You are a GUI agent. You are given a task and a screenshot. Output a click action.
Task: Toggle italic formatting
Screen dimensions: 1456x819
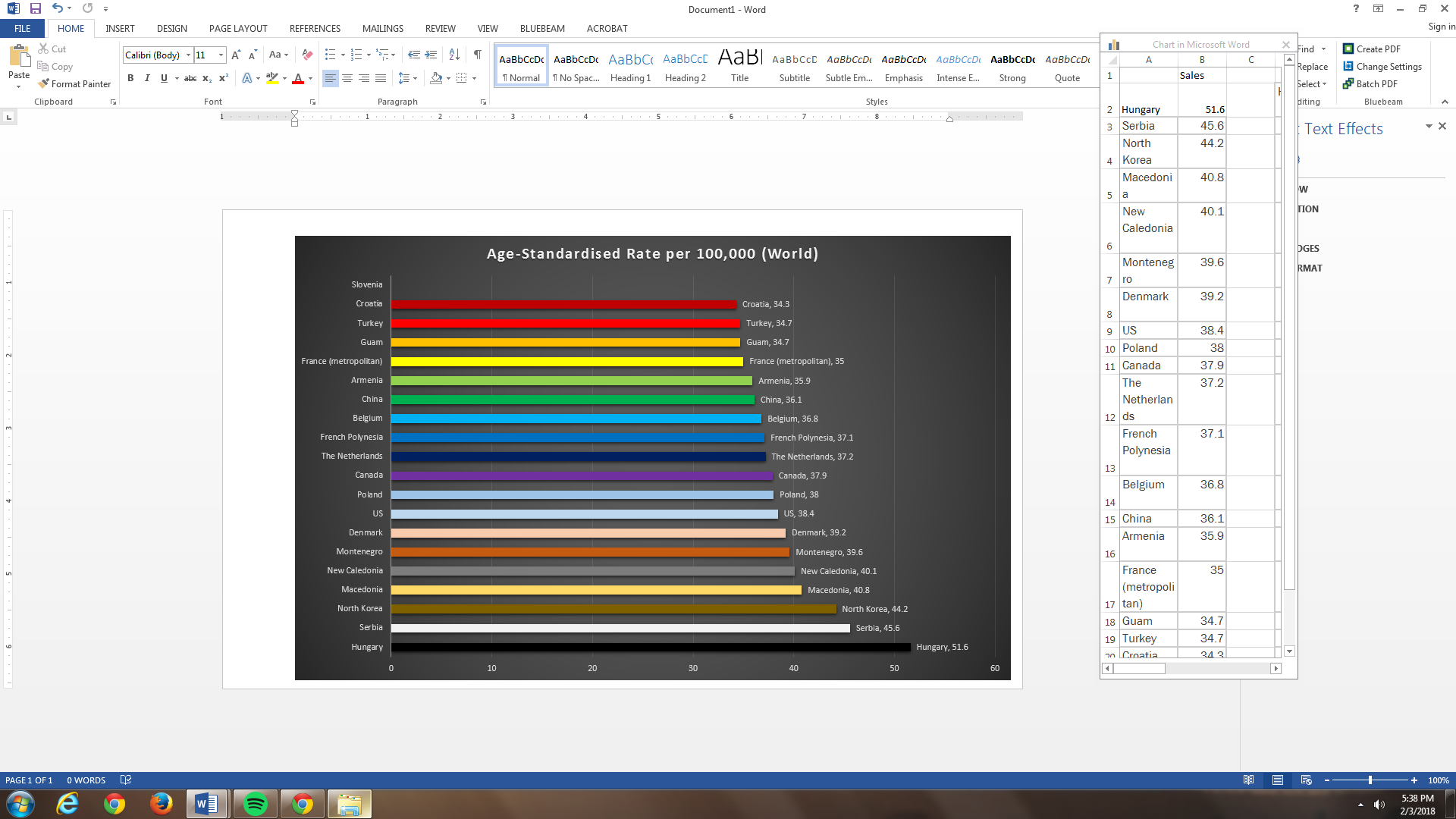[147, 78]
